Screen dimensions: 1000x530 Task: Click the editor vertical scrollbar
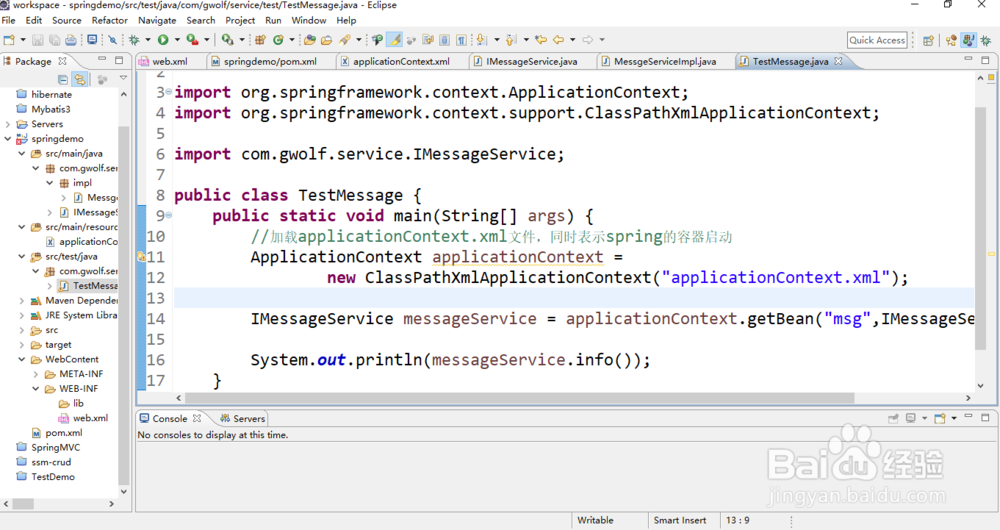[981, 230]
